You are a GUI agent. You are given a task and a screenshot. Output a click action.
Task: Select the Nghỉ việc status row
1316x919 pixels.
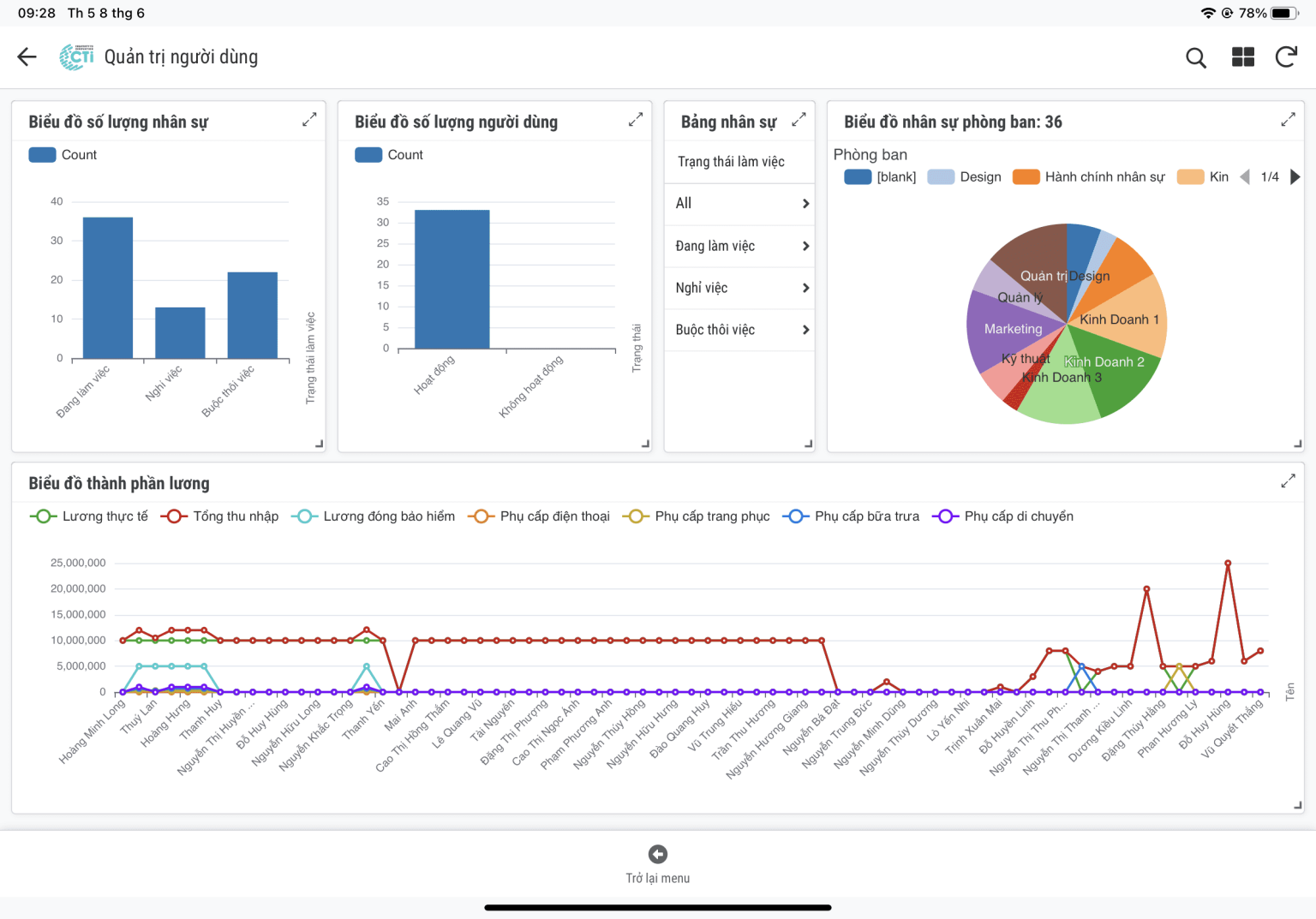(x=739, y=288)
